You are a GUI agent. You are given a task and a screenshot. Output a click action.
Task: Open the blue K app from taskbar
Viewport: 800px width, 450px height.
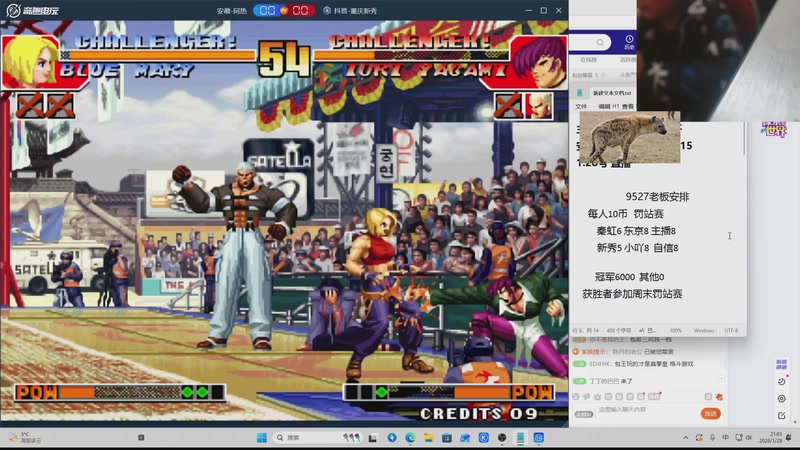(484, 438)
